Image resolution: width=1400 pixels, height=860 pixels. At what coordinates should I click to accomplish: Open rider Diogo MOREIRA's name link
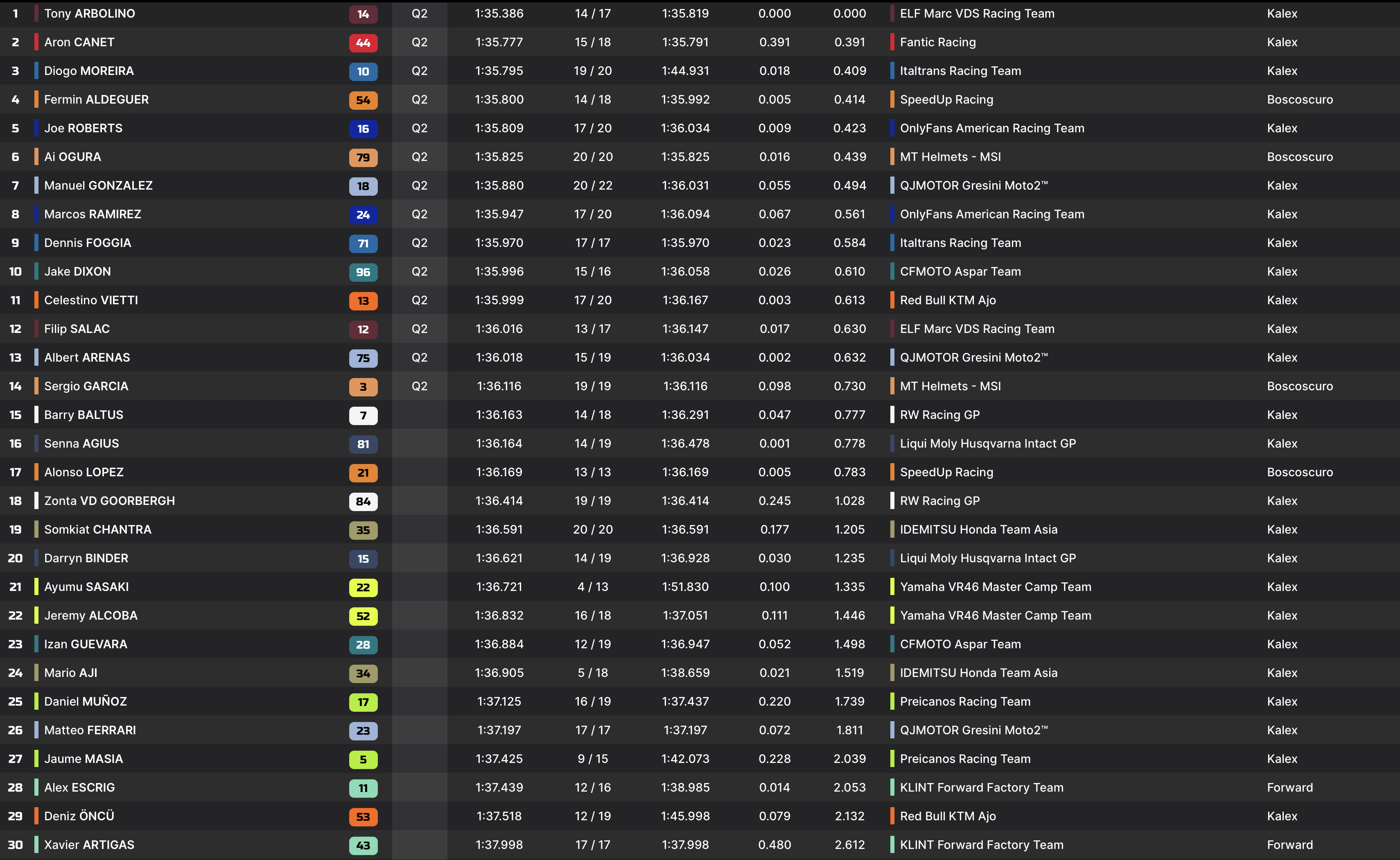[x=89, y=71]
